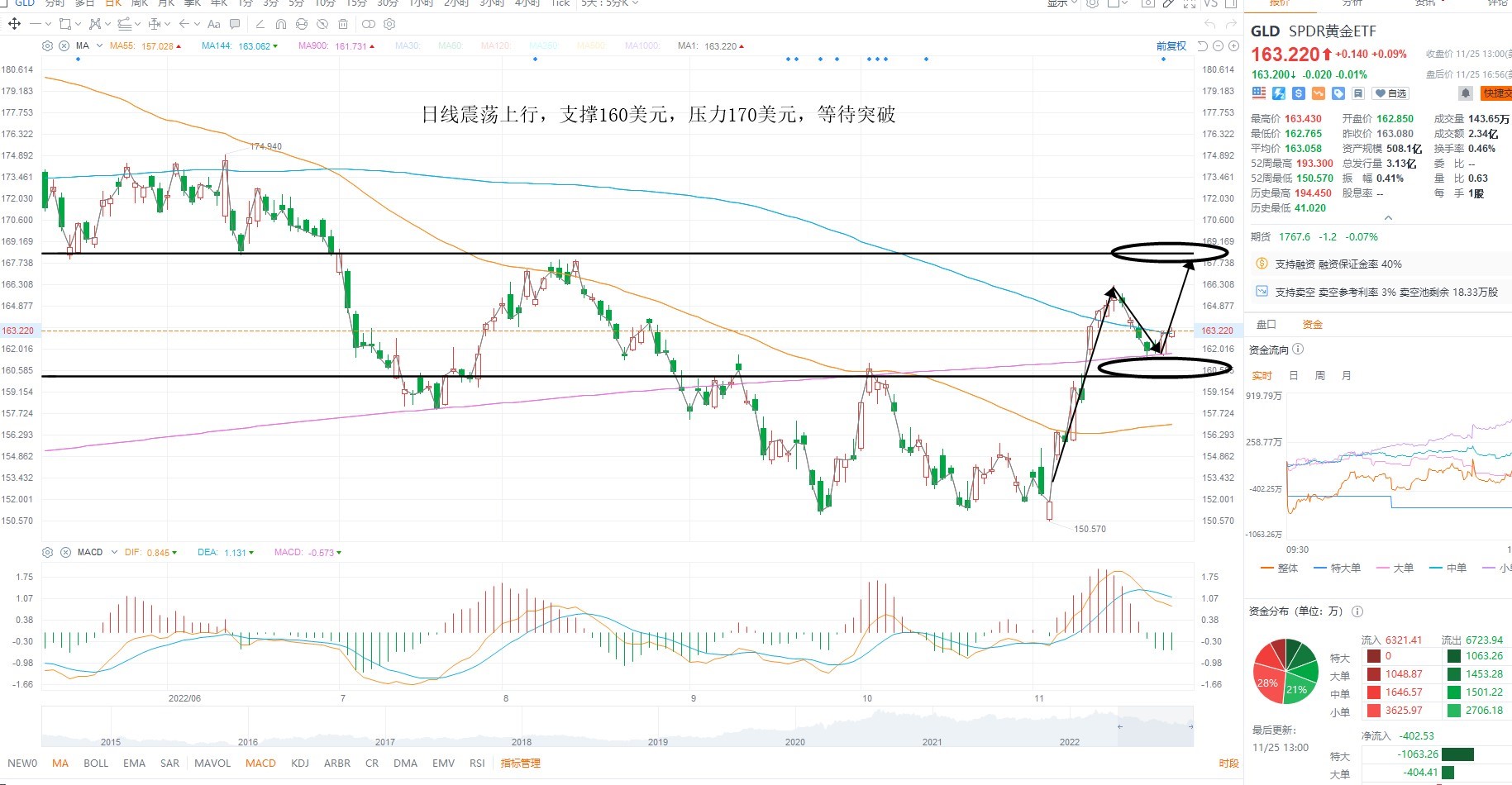
Task: Open the 时段 session button
Action: [1229, 763]
